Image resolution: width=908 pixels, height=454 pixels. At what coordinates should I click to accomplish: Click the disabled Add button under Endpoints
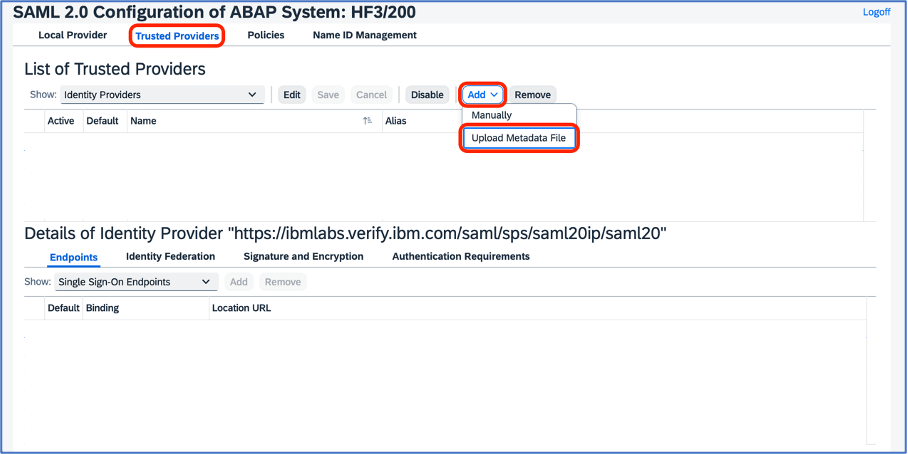[x=239, y=282]
